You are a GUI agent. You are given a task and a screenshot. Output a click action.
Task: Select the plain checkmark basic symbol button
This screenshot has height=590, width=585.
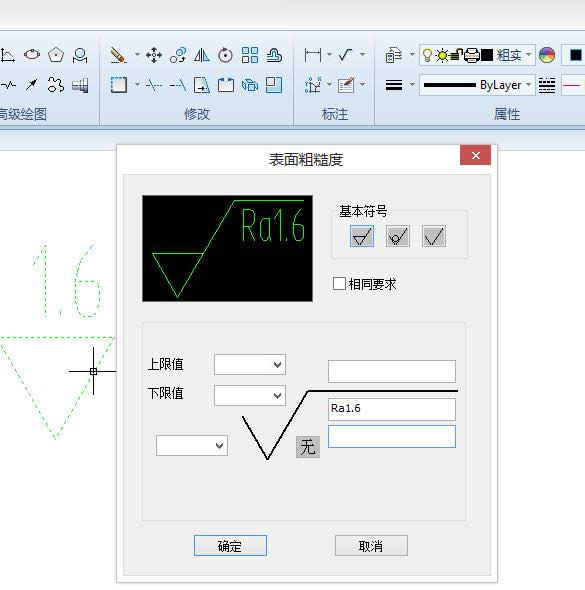pyautogui.click(x=434, y=236)
